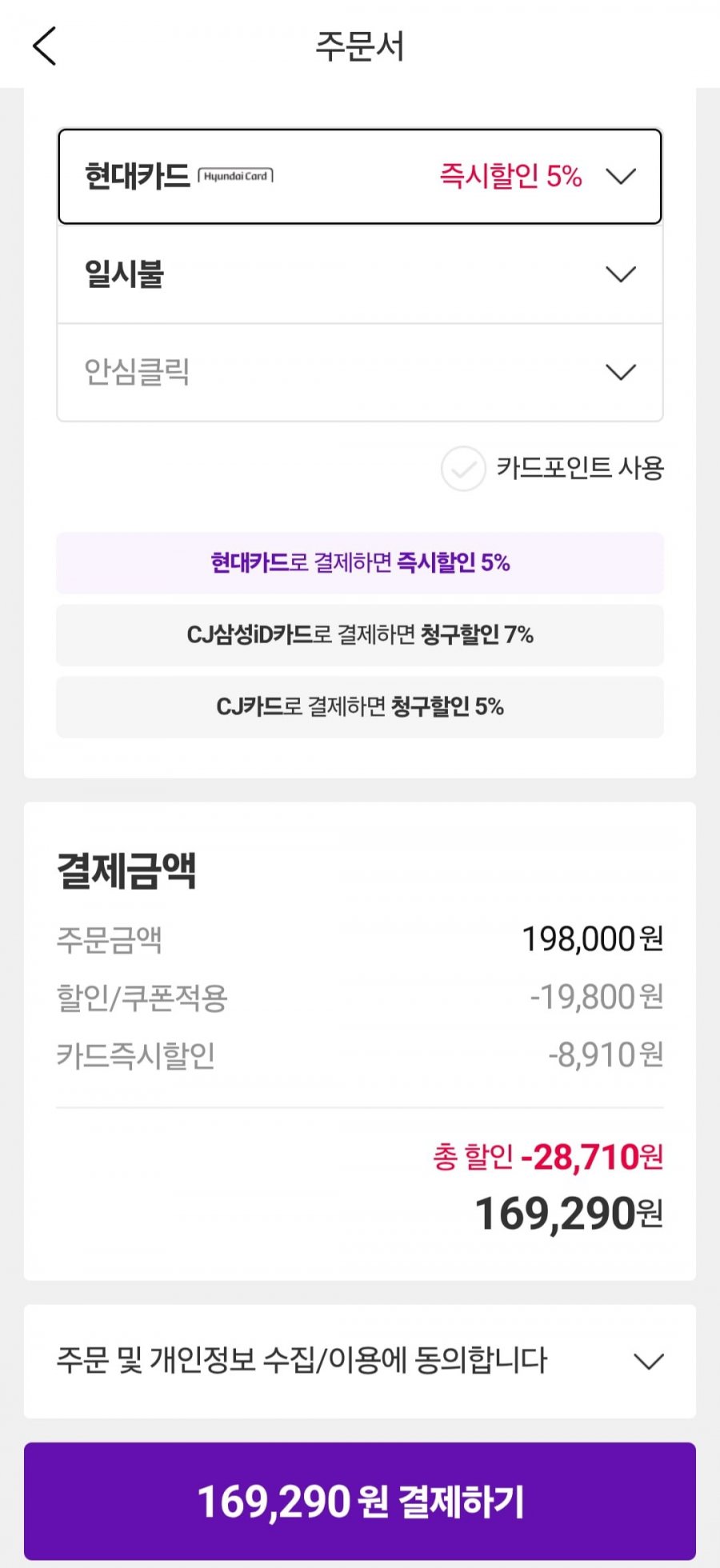Go back using the top-left arrow
The height and width of the screenshot is (1568, 720).
tap(45, 46)
